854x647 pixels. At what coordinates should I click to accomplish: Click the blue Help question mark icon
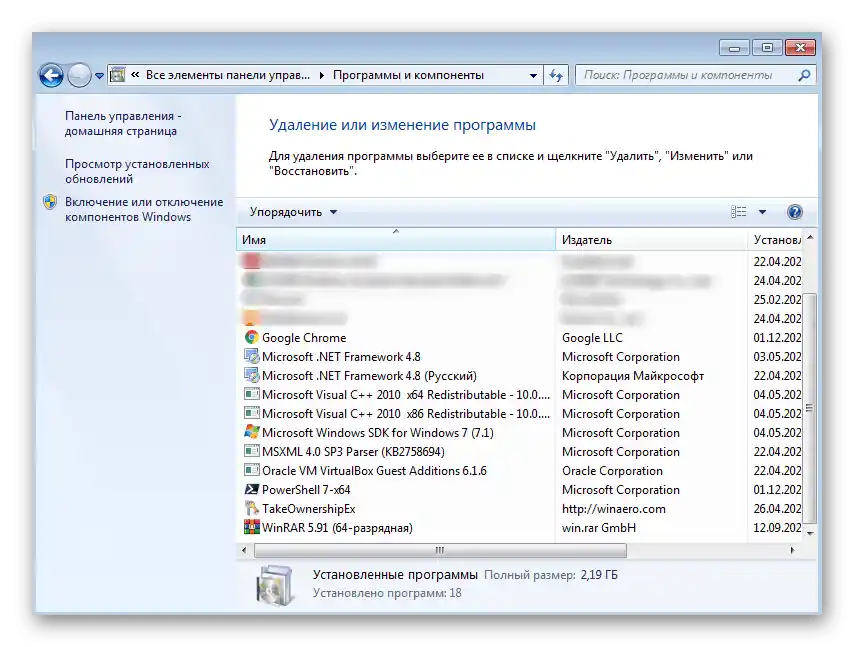(x=795, y=212)
